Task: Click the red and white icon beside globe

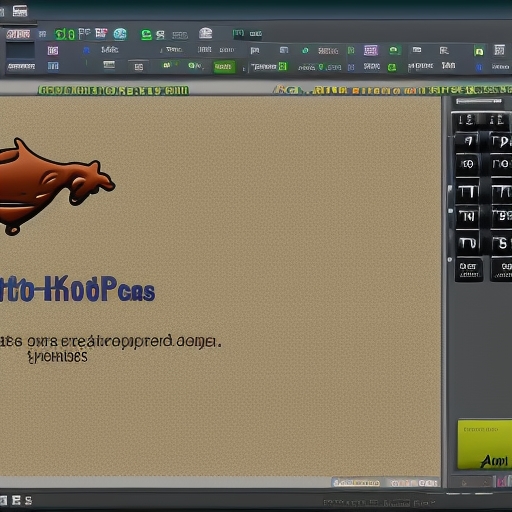Action: pos(101,33)
